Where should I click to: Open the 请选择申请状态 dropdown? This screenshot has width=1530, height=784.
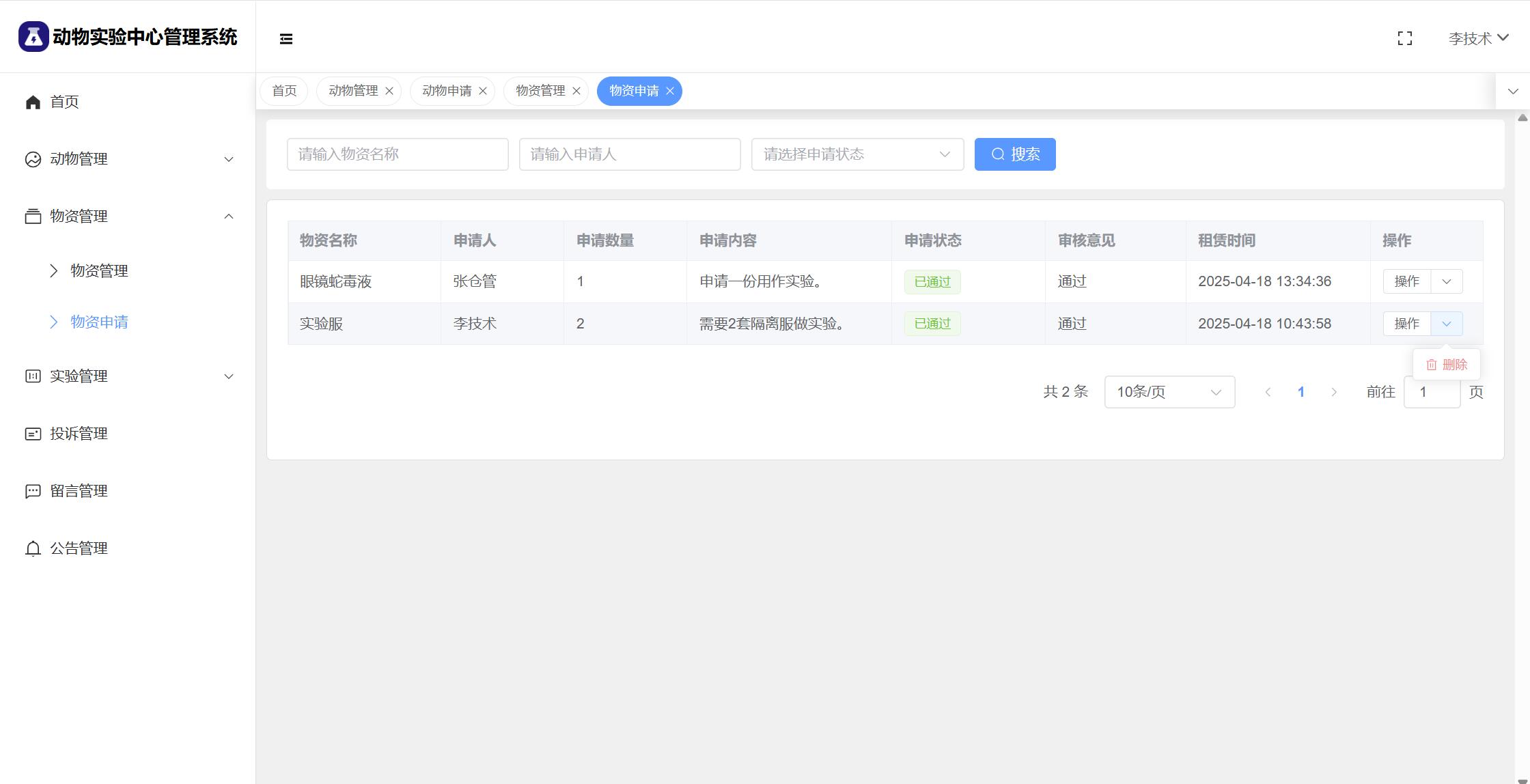857,154
